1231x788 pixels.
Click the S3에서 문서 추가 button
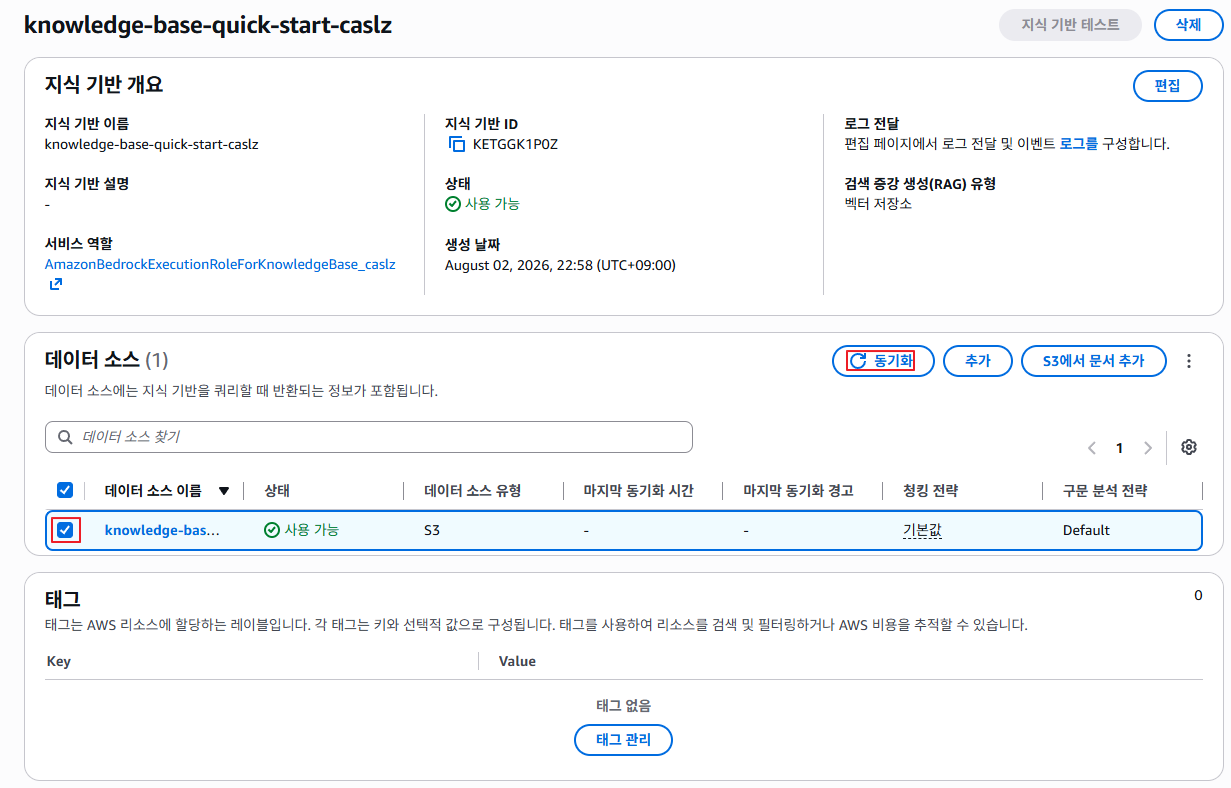point(1094,361)
